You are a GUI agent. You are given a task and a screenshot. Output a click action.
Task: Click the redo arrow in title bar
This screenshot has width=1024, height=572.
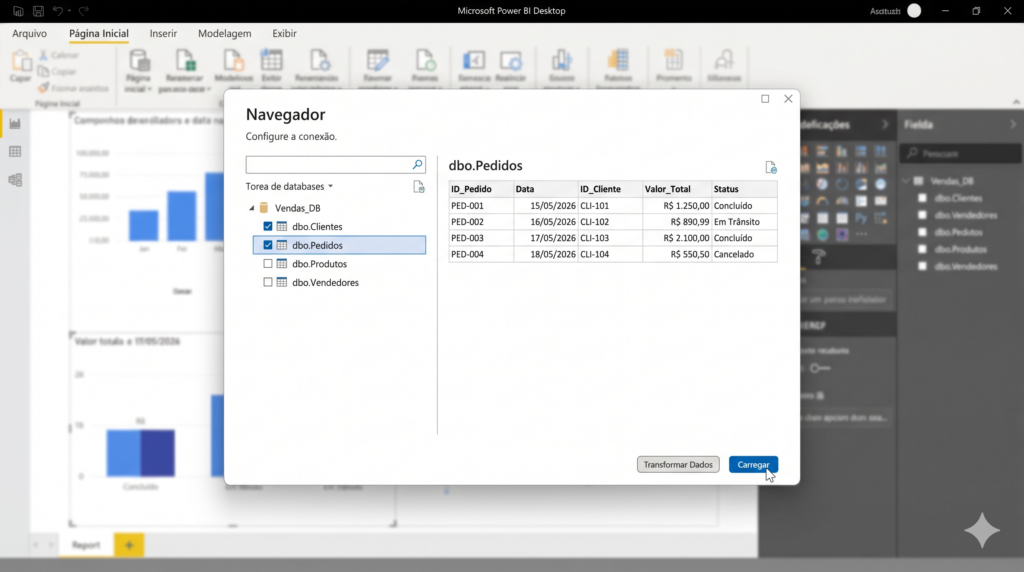click(x=84, y=11)
